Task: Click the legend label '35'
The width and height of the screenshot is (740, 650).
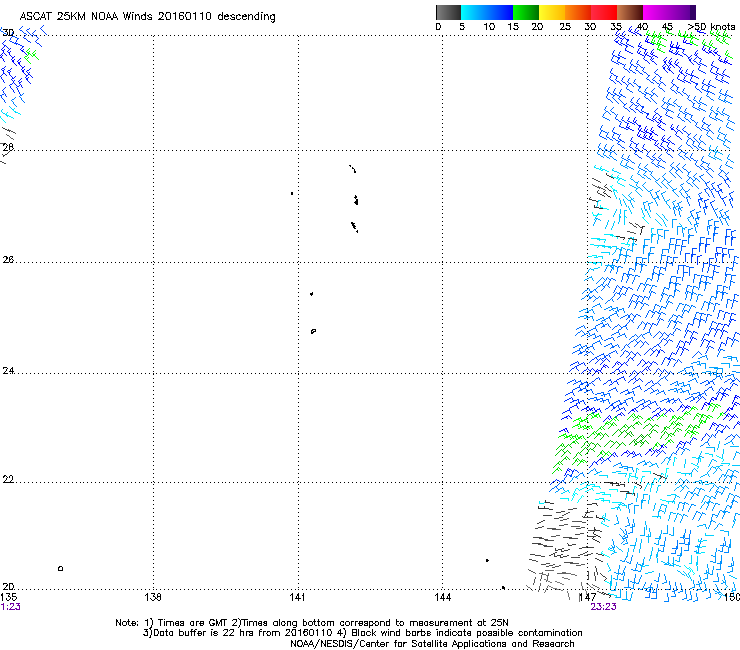Action: 616,27
